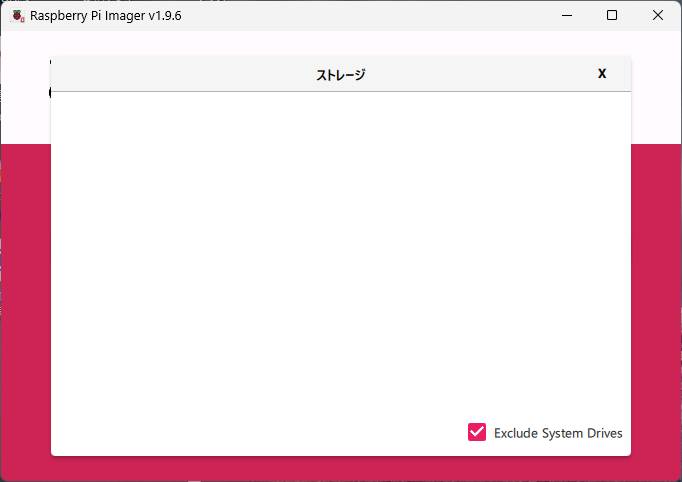Click the "Exclude System Drives" label text
The width and height of the screenshot is (682, 482).
point(558,433)
